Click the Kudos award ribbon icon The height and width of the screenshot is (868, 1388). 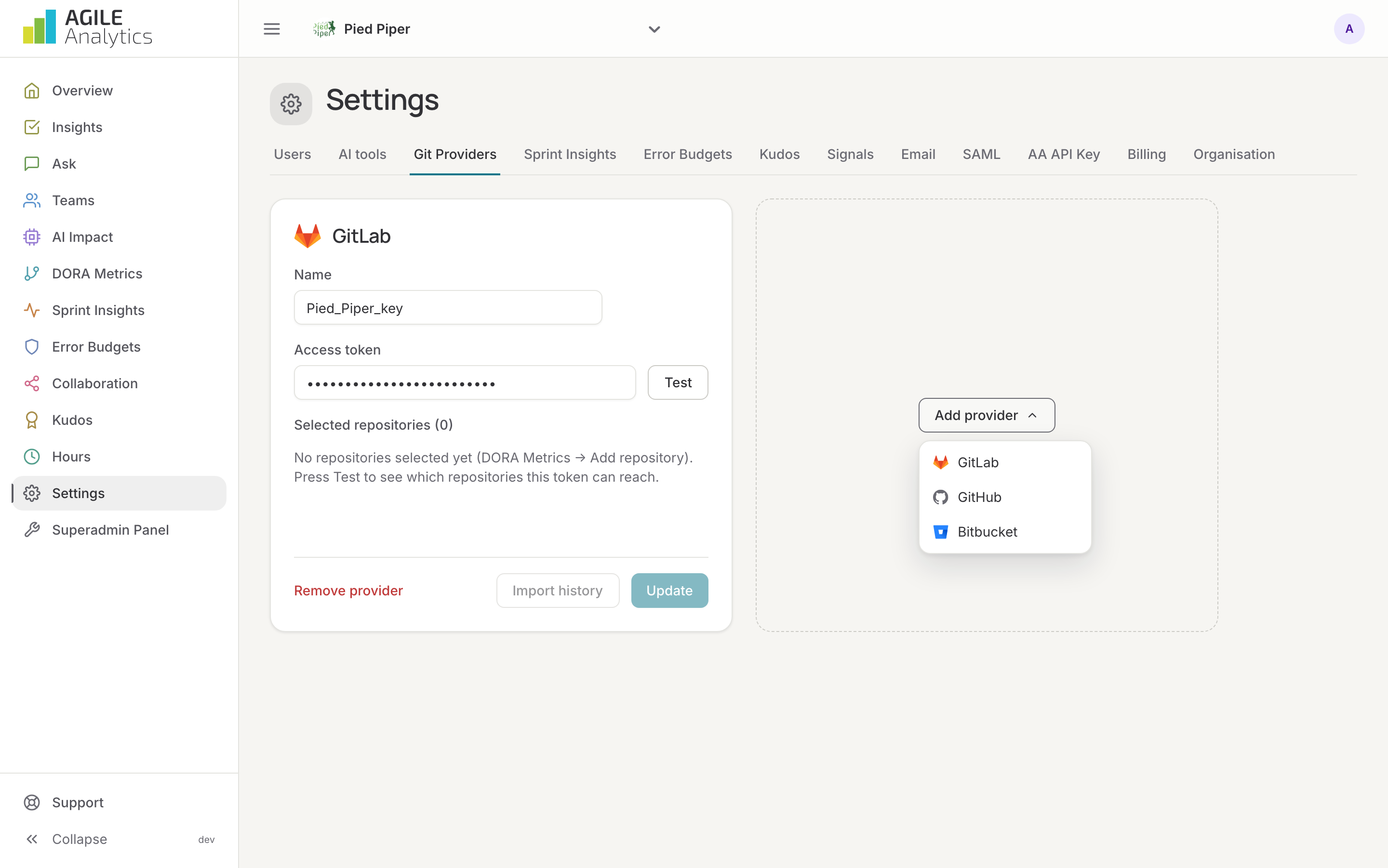[32, 420]
